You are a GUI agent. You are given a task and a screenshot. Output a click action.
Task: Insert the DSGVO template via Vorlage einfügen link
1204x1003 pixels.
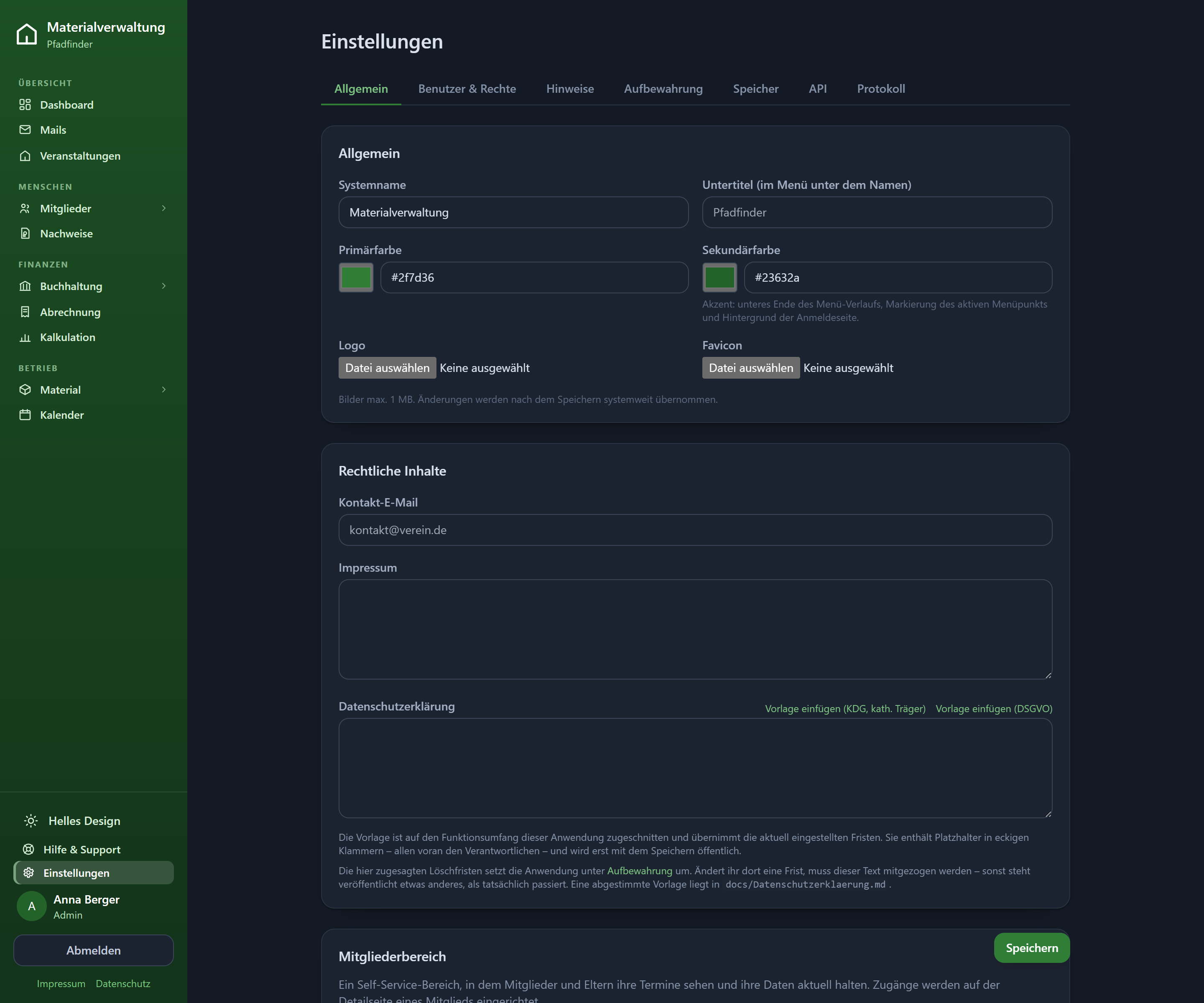coord(994,708)
